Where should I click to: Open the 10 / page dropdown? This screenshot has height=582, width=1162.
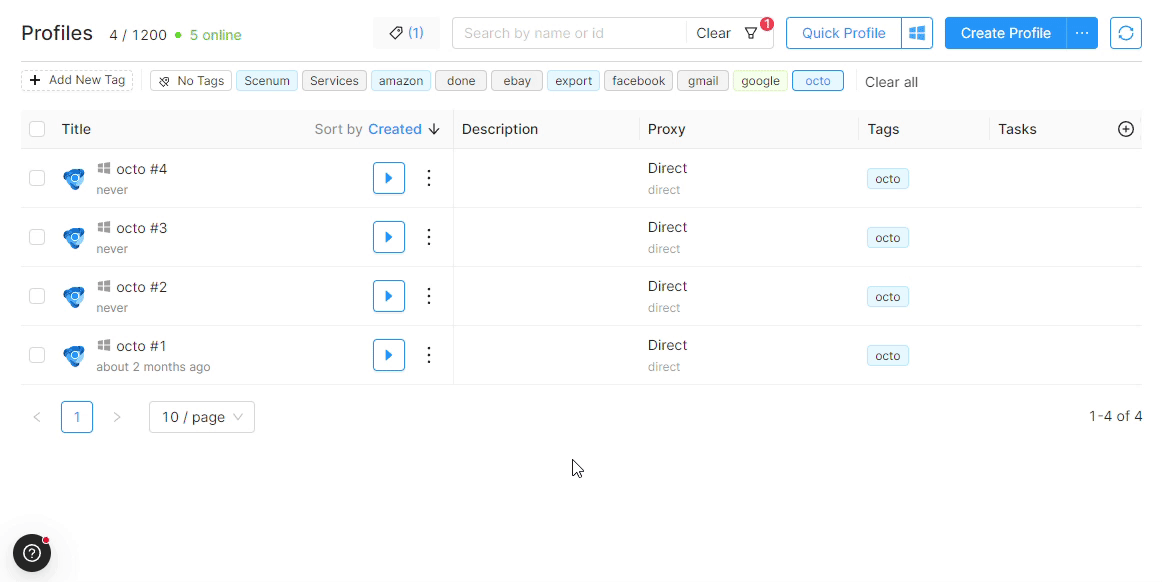point(201,417)
